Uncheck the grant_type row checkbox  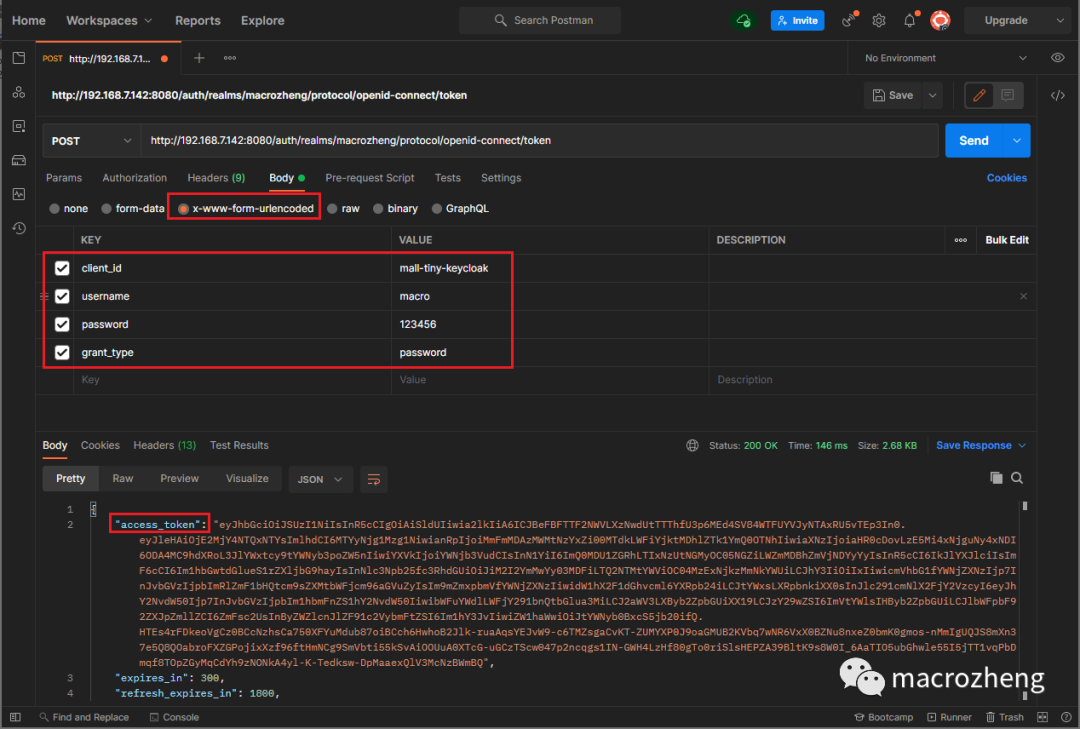coord(62,352)
